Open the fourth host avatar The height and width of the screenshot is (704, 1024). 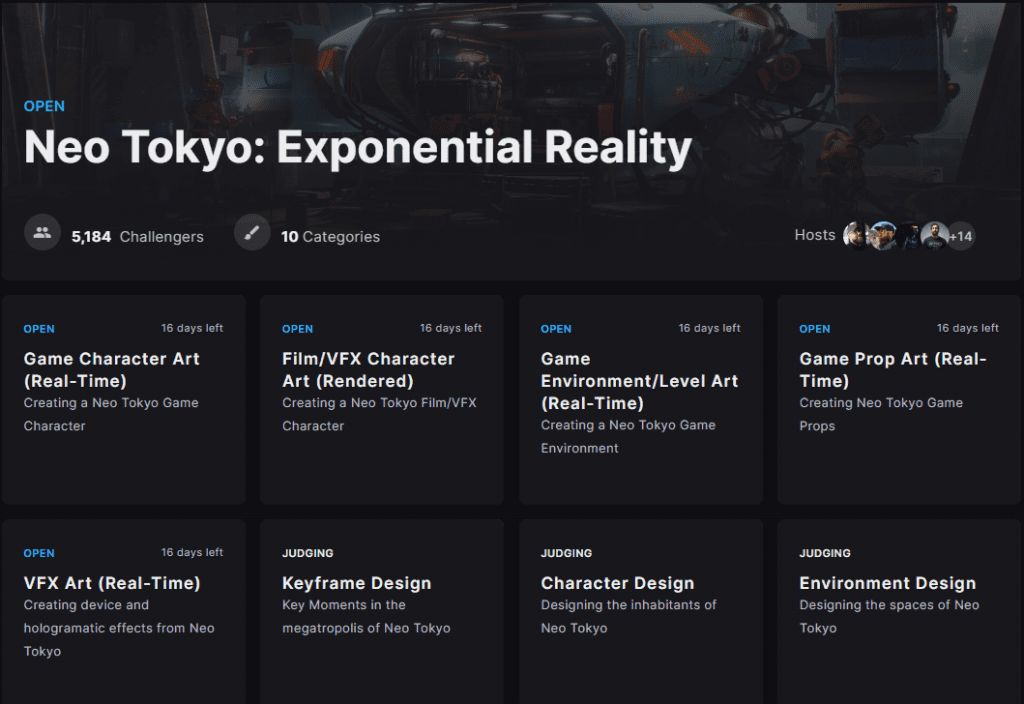[935, 236]
